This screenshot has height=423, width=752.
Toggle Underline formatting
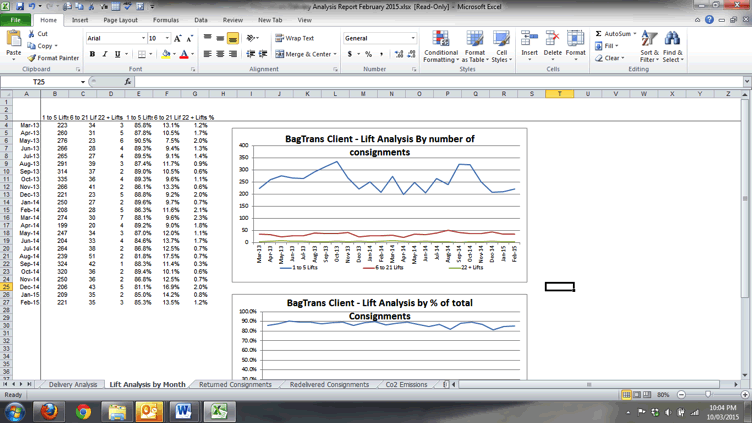coord(118,54)
